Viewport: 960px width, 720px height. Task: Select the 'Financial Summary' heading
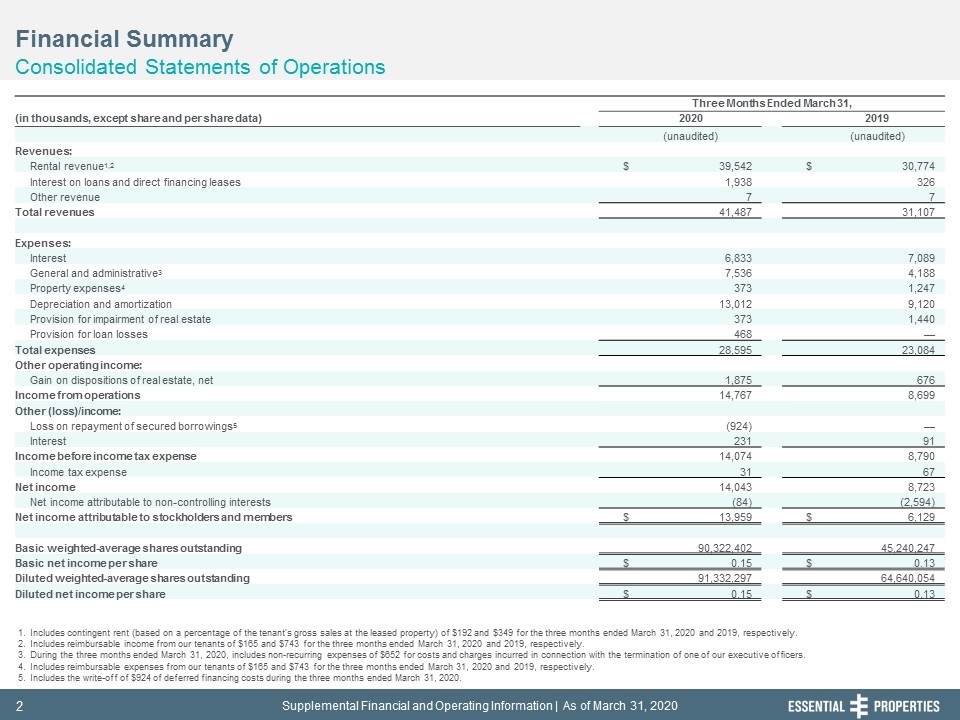[x=124, y=39]
